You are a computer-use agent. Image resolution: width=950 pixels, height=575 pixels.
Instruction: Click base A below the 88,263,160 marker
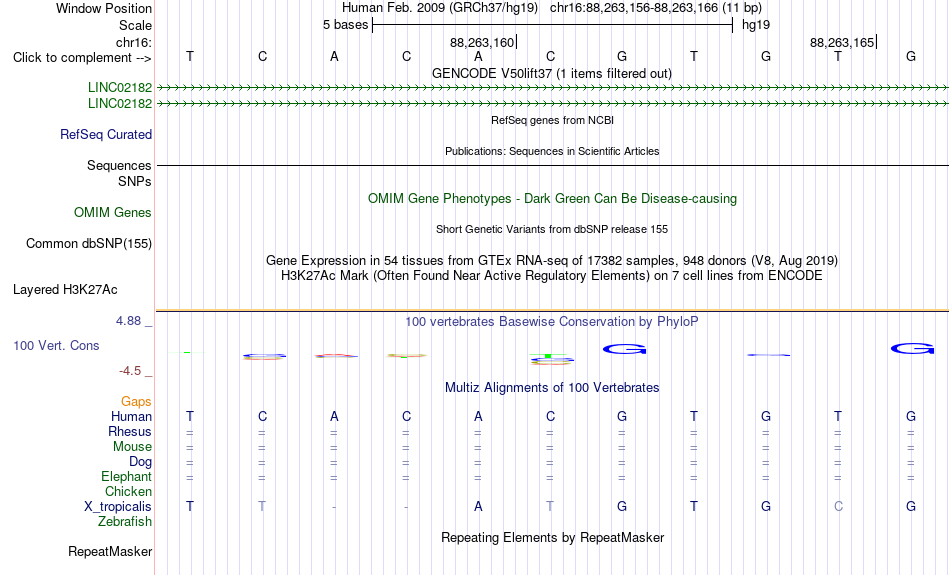478,57
